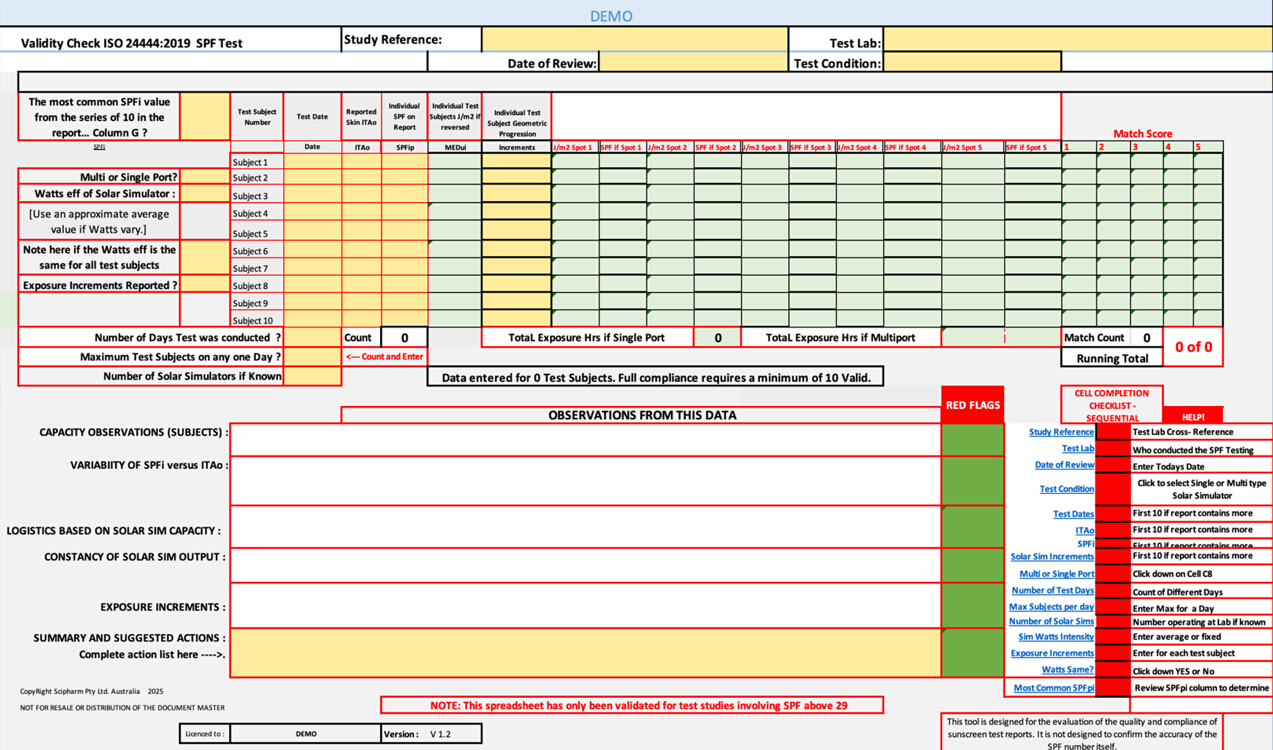Open the Multi or Single Port selection cell
The image size is (1273, 750).
point(205,176)
